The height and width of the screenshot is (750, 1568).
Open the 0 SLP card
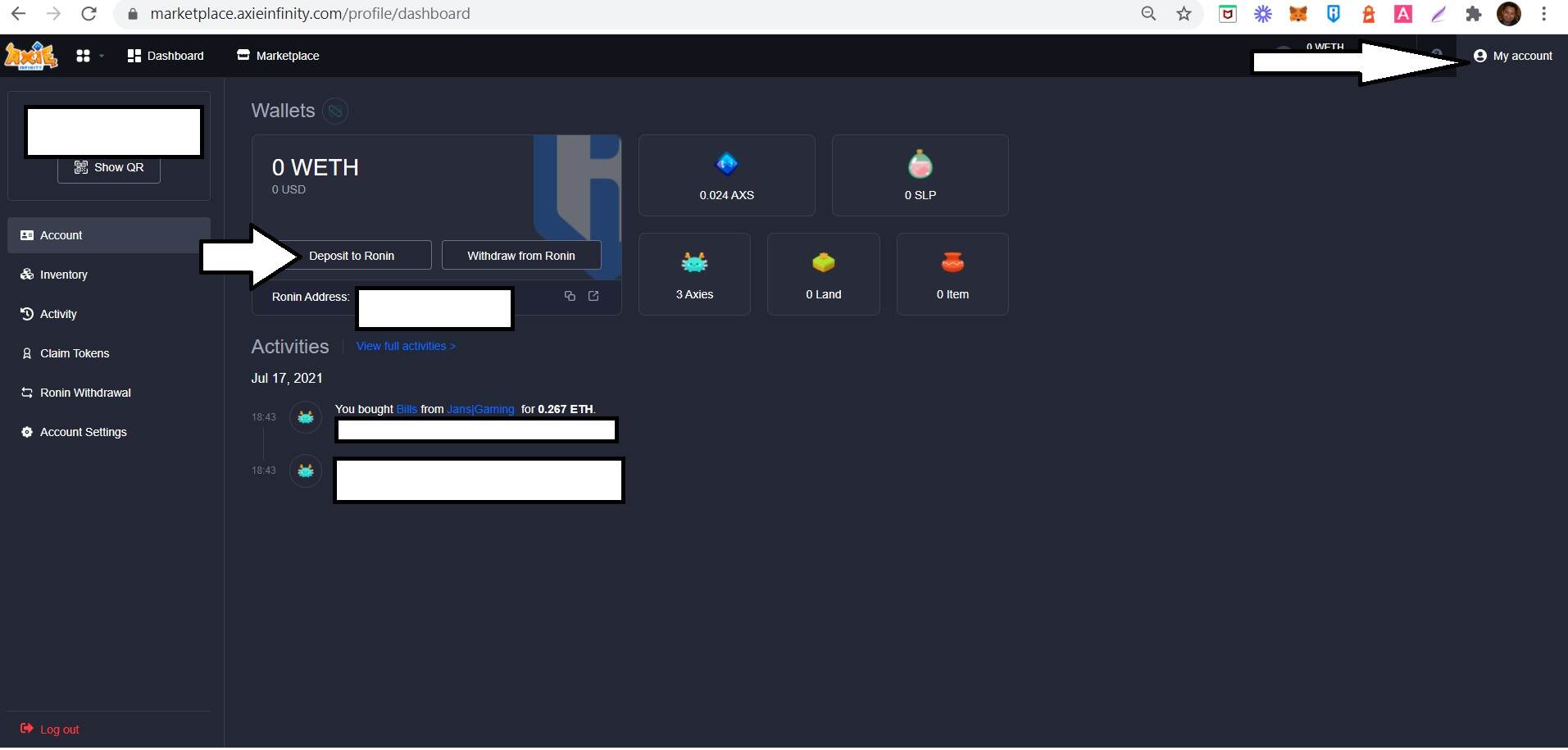(920, 175)
